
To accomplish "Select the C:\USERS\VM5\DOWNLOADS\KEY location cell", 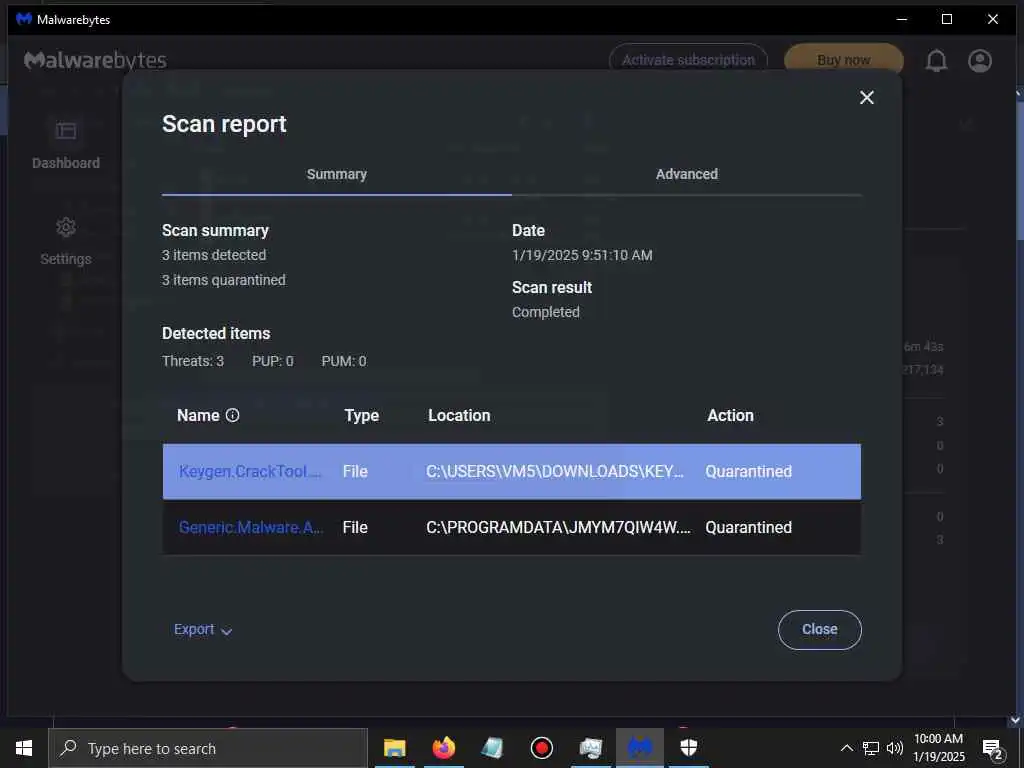I will pos(555,472).
